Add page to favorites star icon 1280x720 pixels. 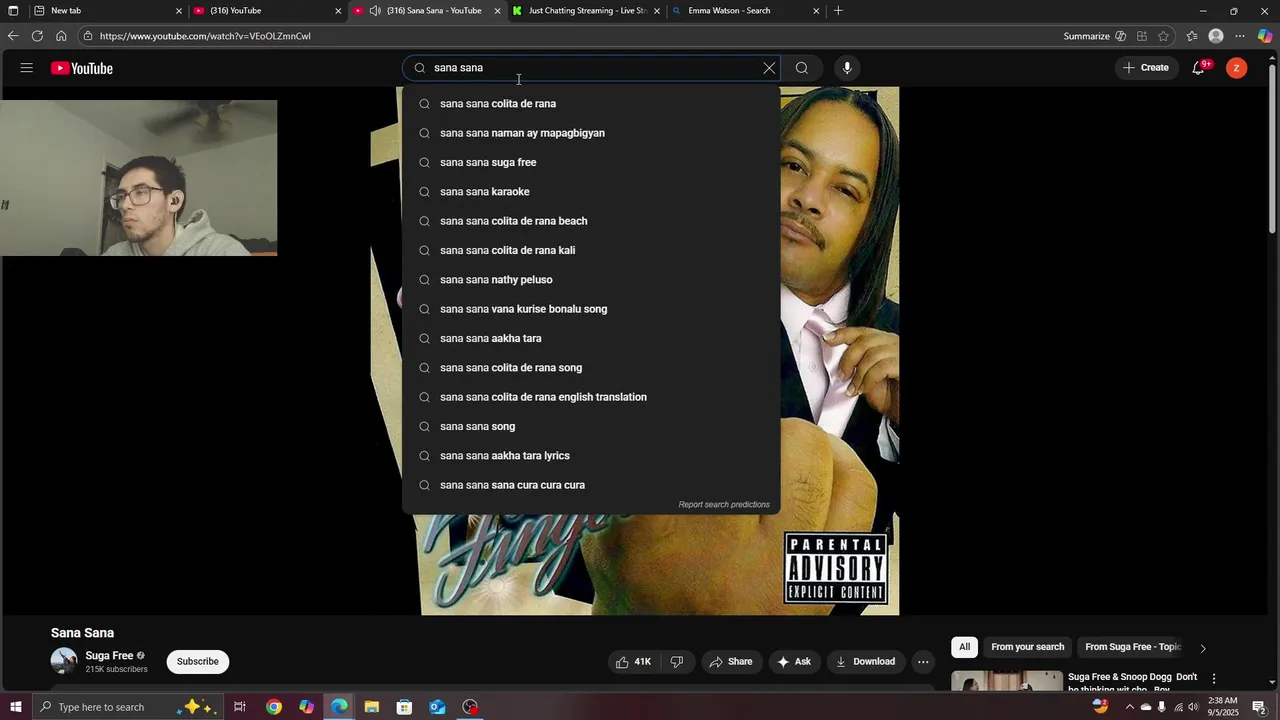1163,36
